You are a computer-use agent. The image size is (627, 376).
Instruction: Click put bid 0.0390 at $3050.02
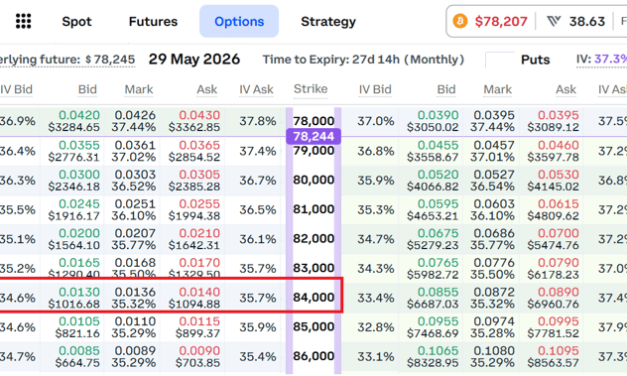tap(433, 121)
